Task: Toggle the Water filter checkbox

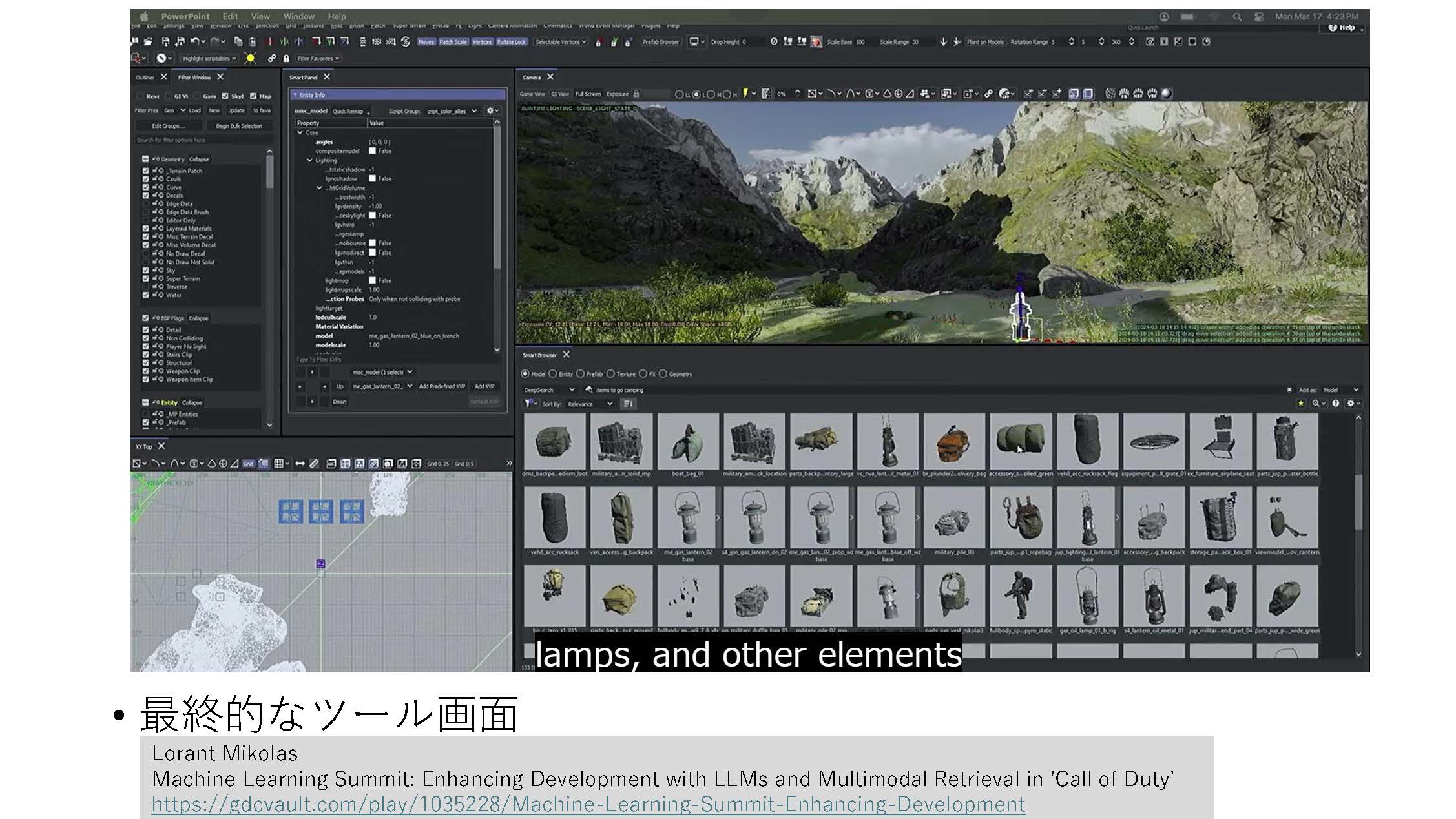Action: (146, 295)
